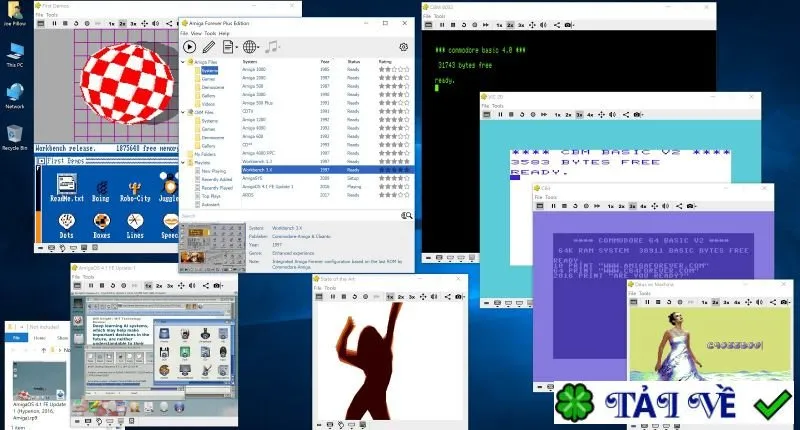Select the Games folder under Amiga Files
The height and width of the screenshot is (430, 800).
208,79
